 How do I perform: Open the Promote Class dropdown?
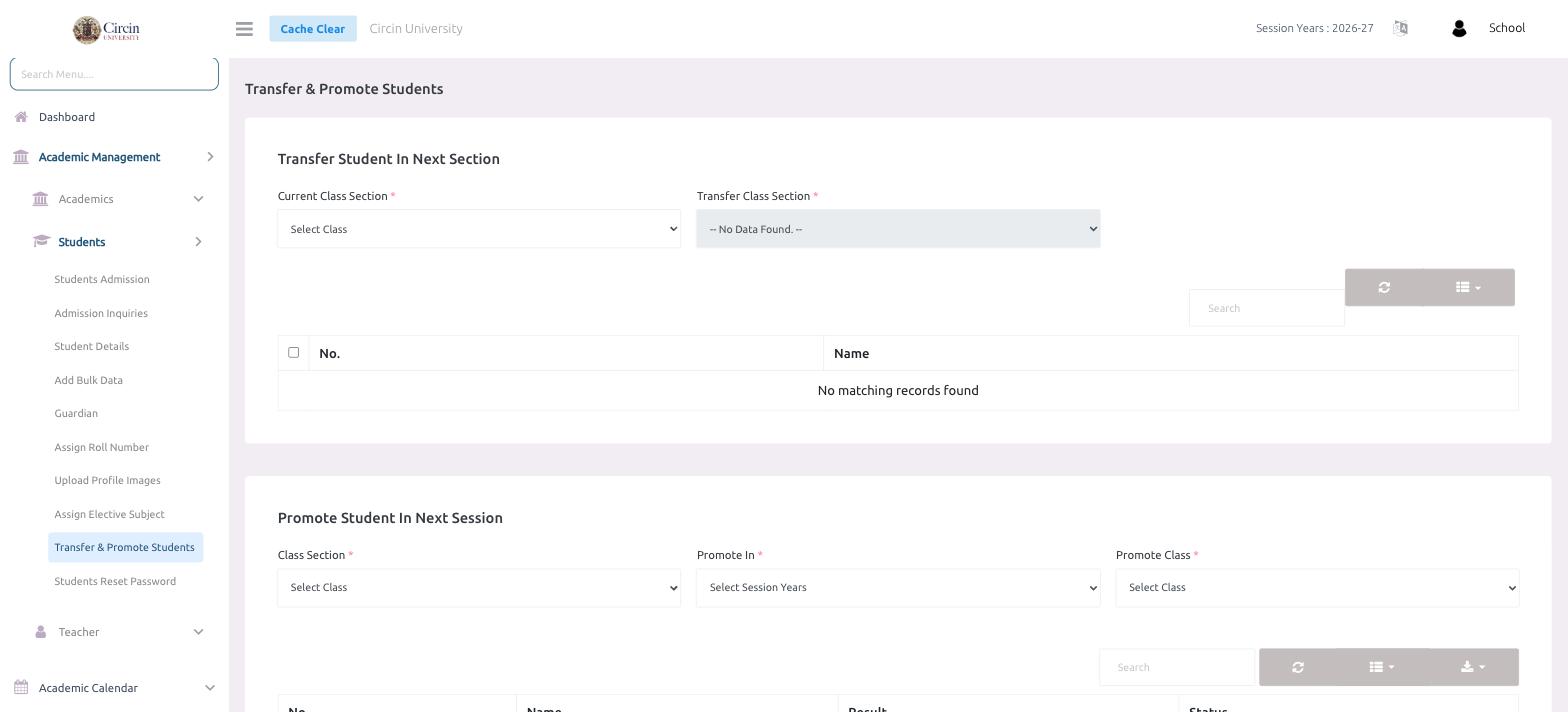[1317, 587]
